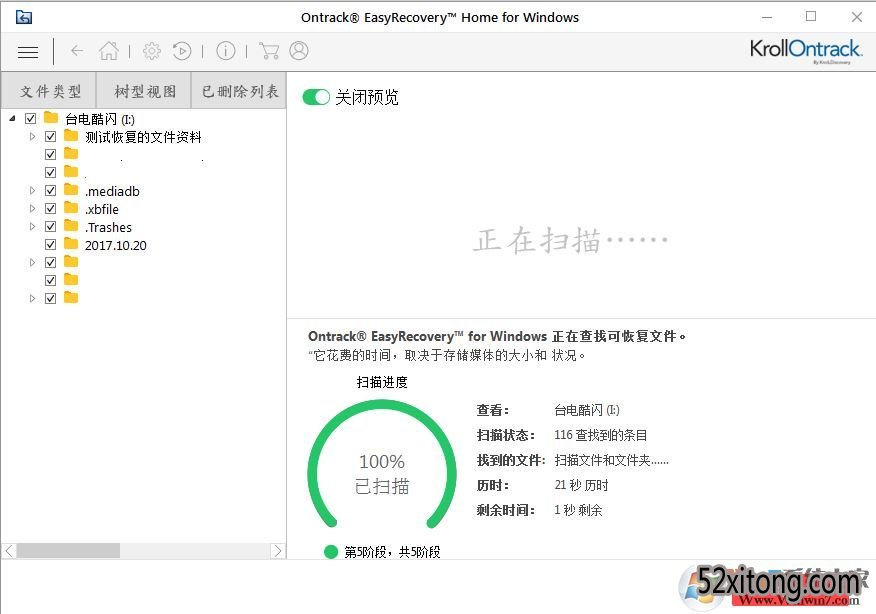876x614 pixels.
Task: Open settings via the gear icon
Action: (151, 51)
